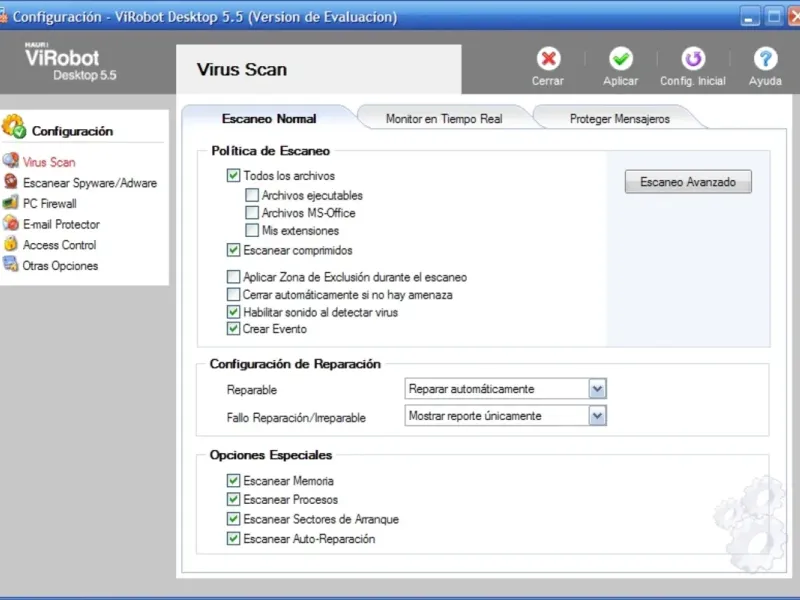Switch to Monitor en Tiempo Real tab
Screen dimensions: 800x600
(443, 119)
